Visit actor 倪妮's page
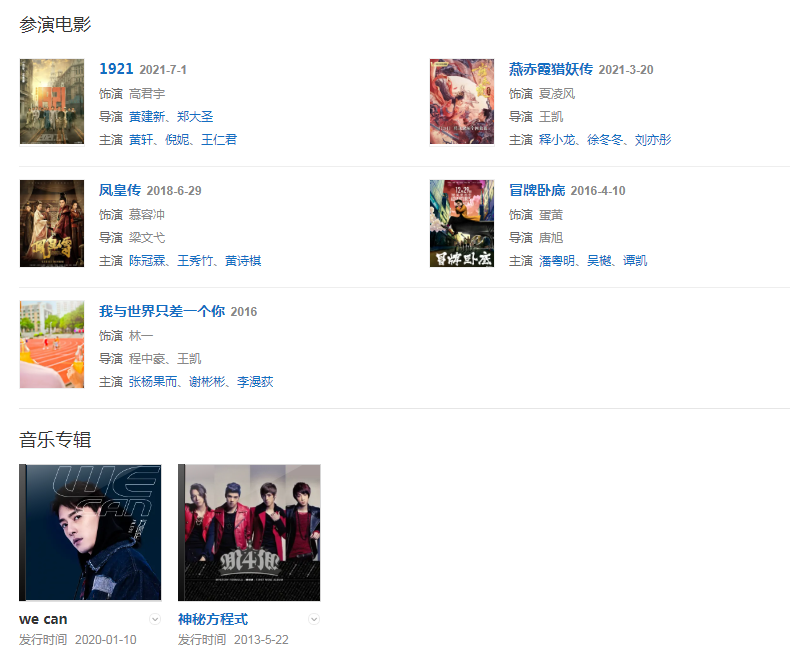Screen dimensions: 790x659 [x=177, y=140]
